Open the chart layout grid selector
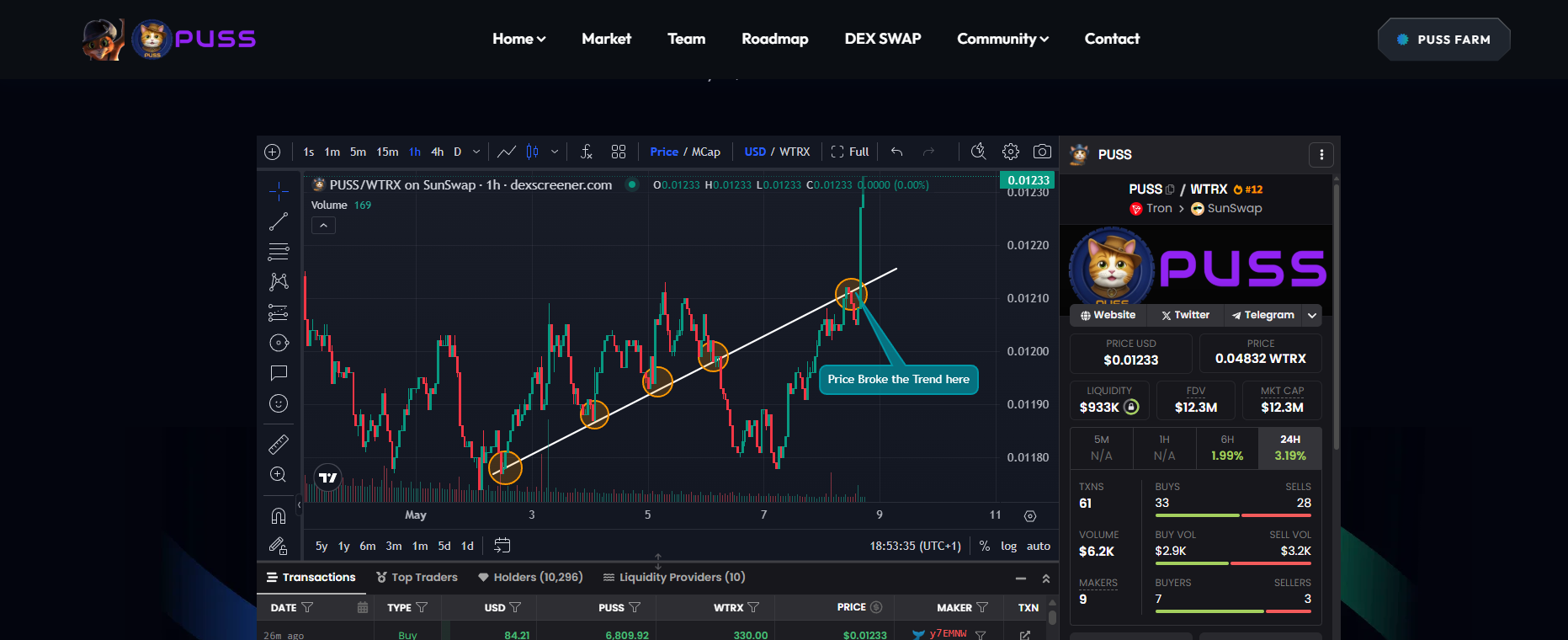Viewport: 1568px width, 640px height. (619, 152)
